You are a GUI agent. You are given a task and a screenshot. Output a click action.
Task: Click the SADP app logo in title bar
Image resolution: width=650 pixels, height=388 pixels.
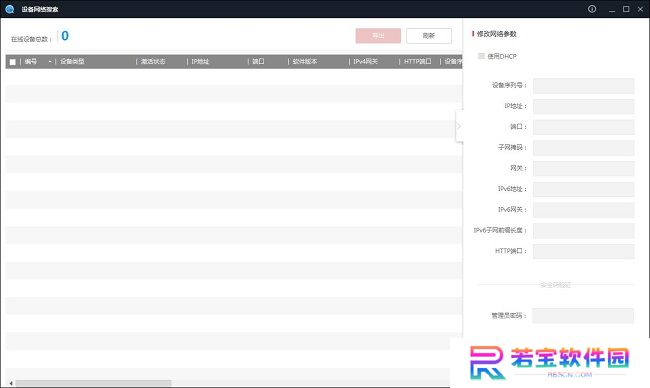pyautogui.click(x=9, y=9)
